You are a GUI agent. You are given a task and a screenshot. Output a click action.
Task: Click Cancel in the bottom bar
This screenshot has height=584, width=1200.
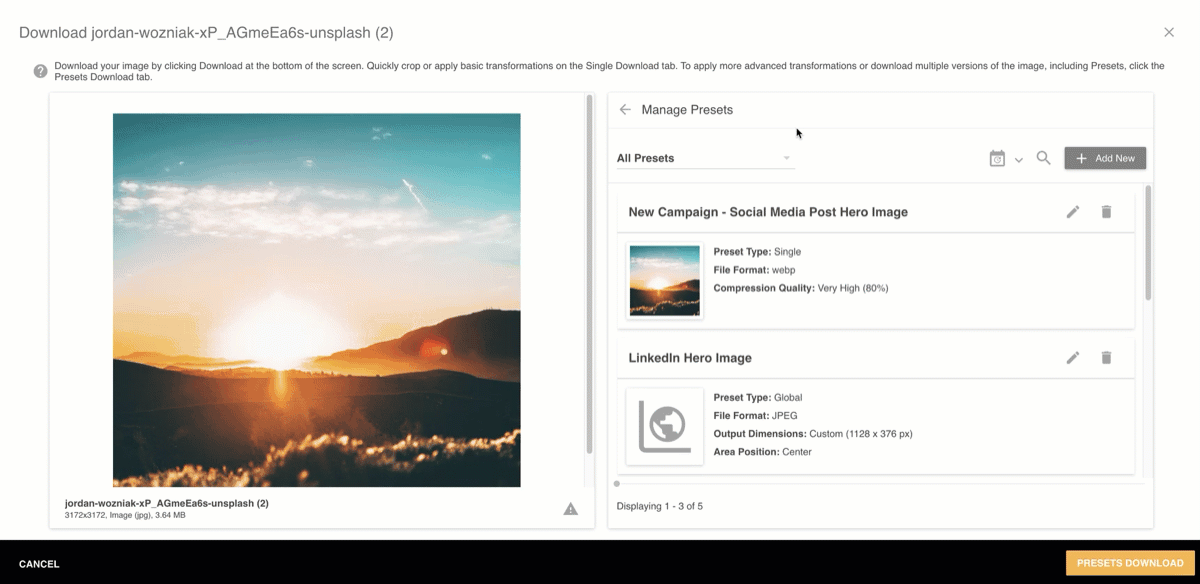(39, 564)
